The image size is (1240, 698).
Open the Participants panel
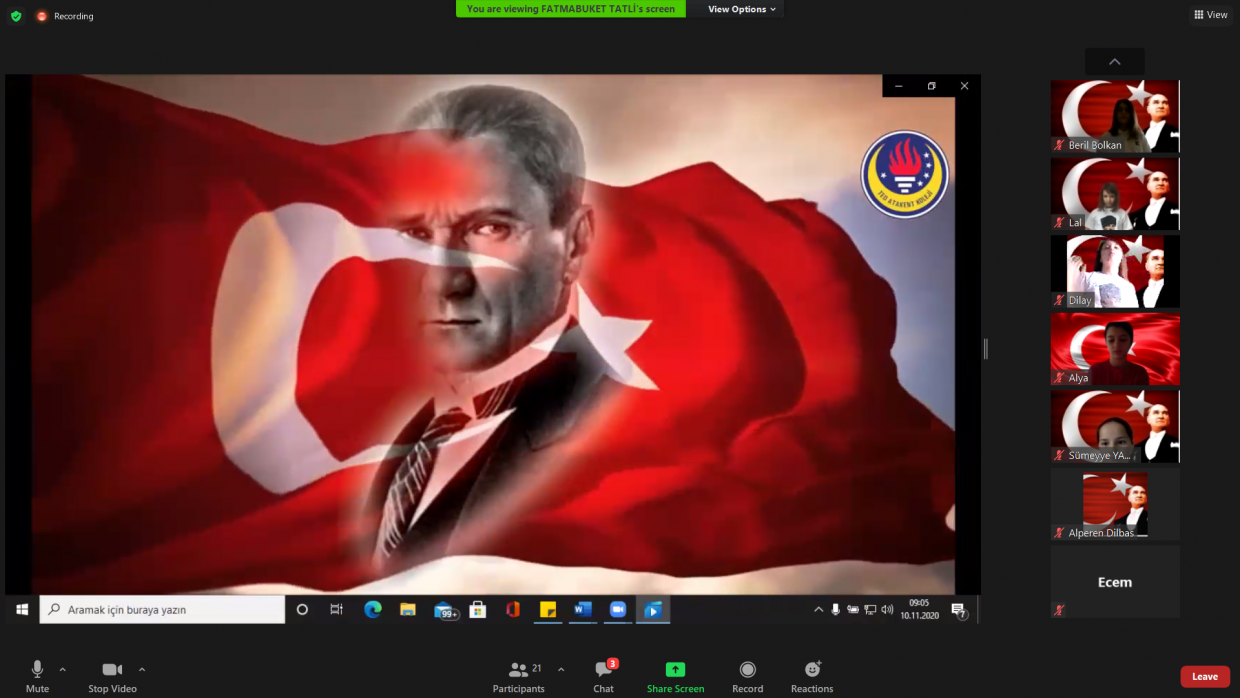click(x=519, y=676)
